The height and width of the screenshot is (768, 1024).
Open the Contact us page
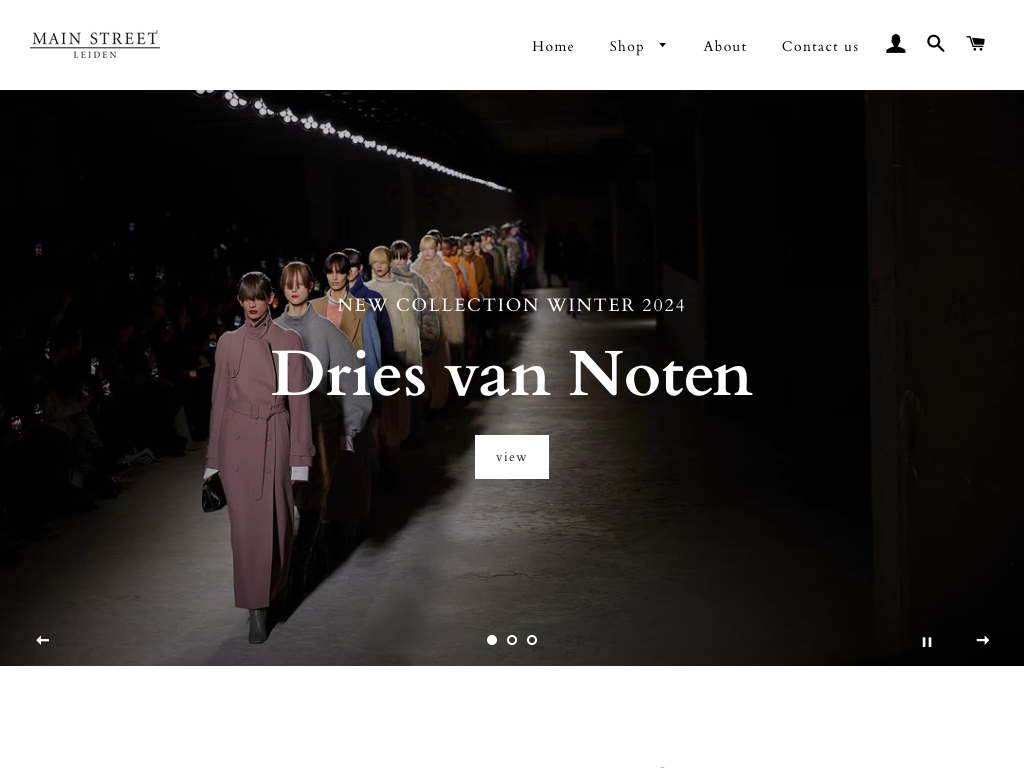(x=820, y=46)
